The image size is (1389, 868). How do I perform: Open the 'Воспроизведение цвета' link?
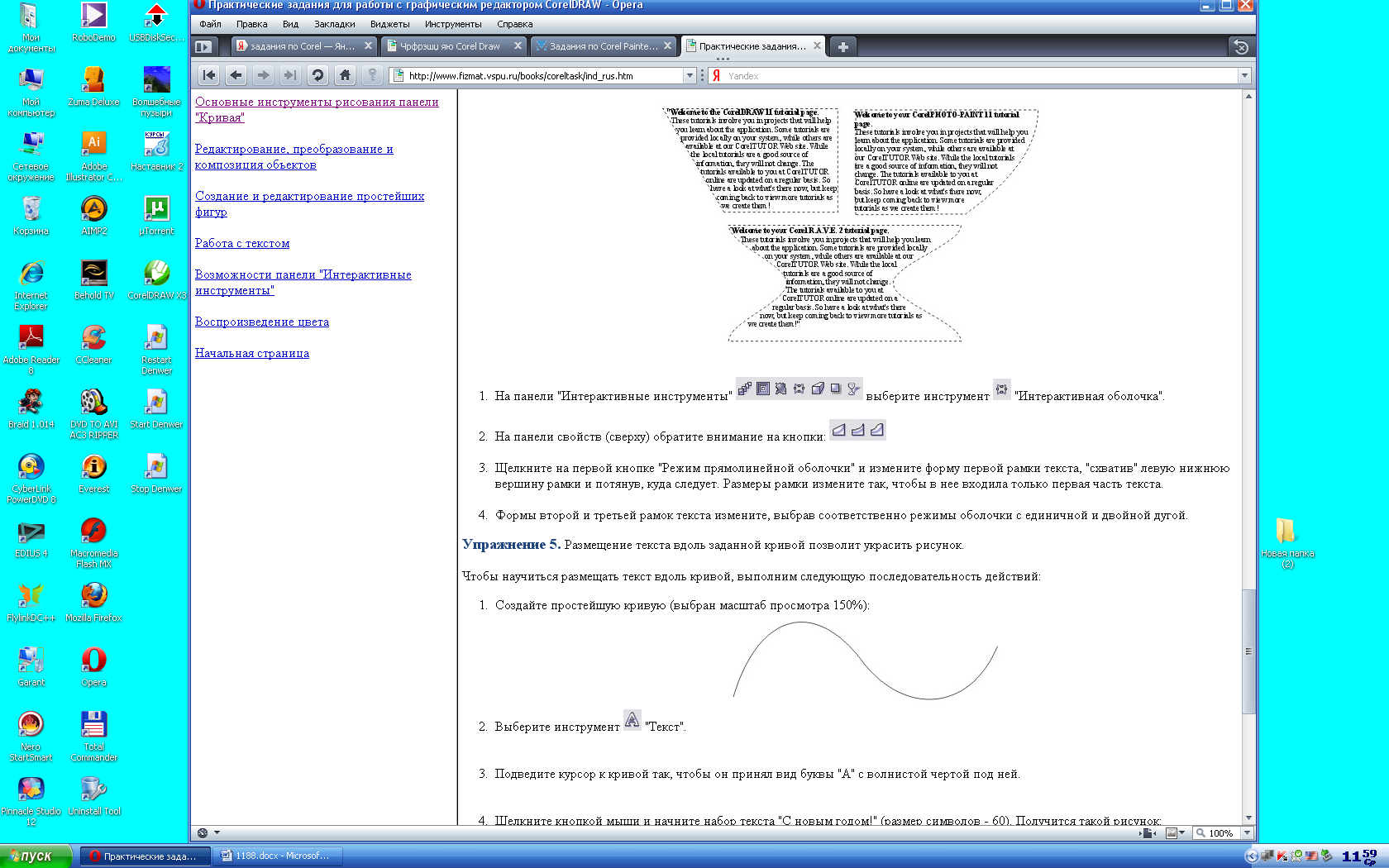pyautogui.click(x=262, y=322)
